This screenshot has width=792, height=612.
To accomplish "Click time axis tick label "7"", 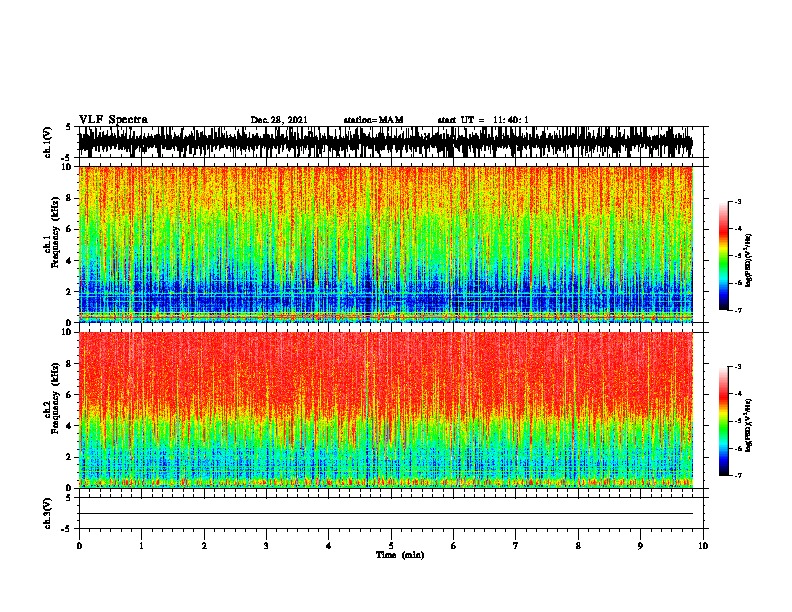I will 516,546.
